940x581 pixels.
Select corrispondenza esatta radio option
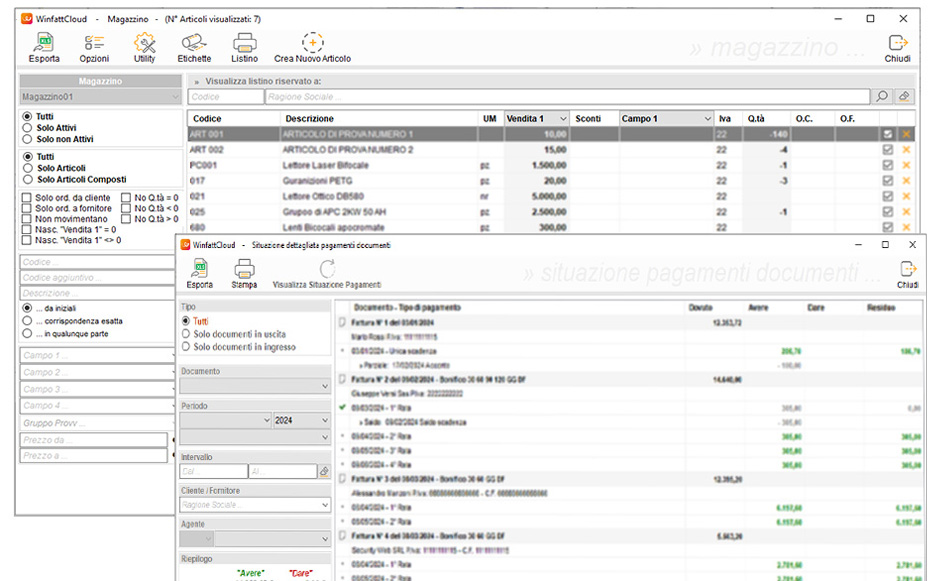(x=27, y=321)
